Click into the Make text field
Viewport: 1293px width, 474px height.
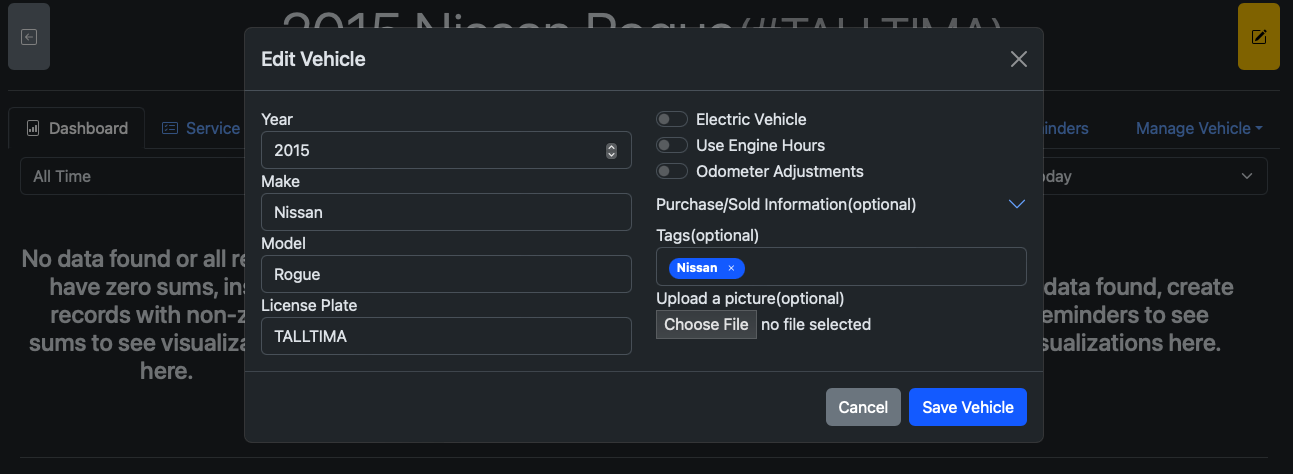point(445,212)
